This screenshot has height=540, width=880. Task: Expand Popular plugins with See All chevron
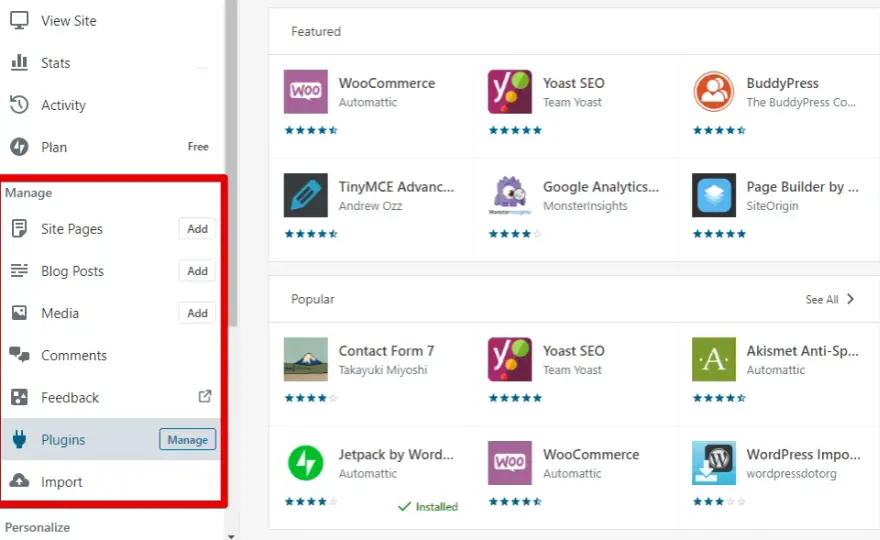[851, 299]
